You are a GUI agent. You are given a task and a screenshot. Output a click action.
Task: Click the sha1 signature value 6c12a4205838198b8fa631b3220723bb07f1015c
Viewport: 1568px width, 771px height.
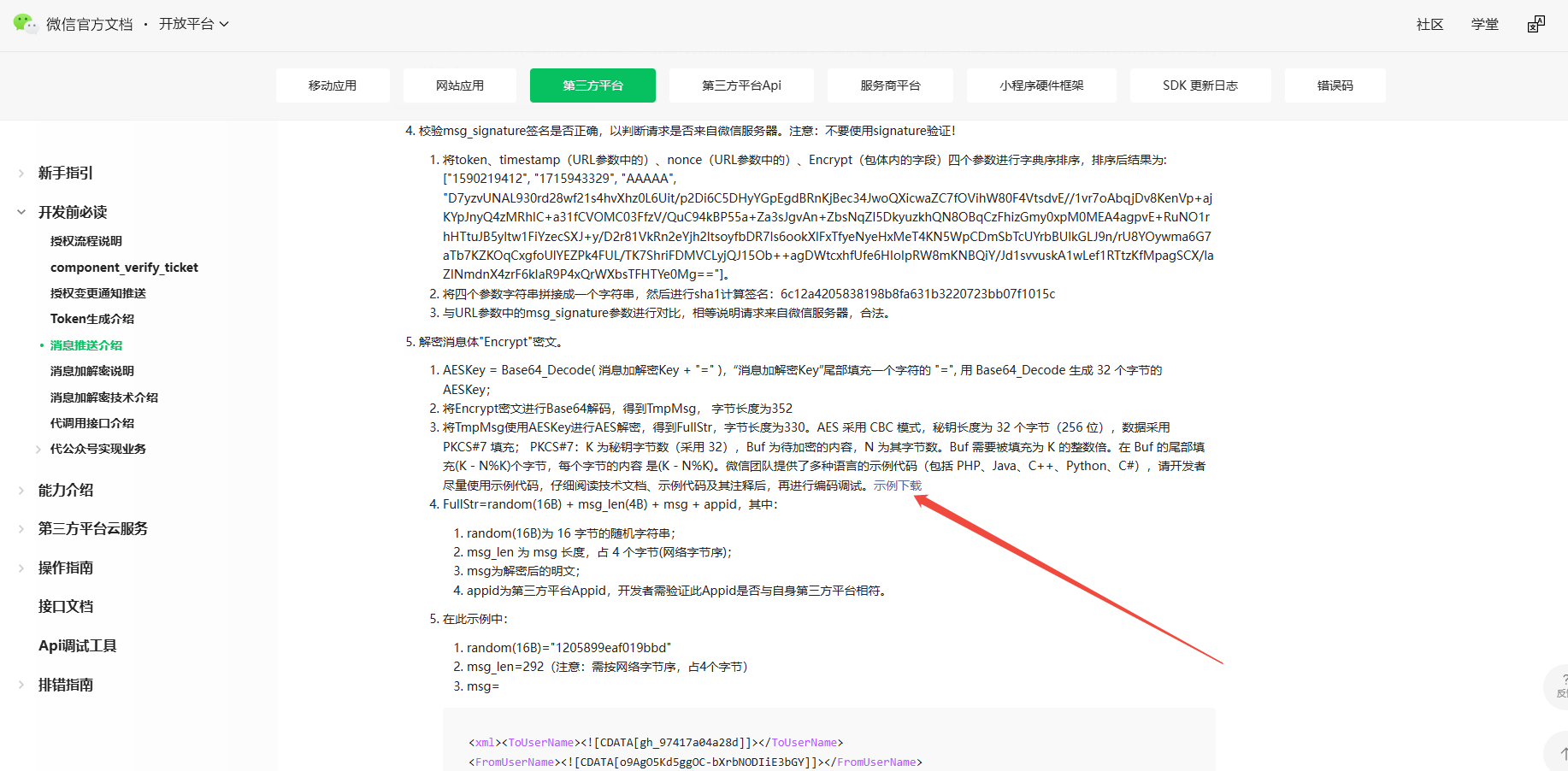pos(917,294)
